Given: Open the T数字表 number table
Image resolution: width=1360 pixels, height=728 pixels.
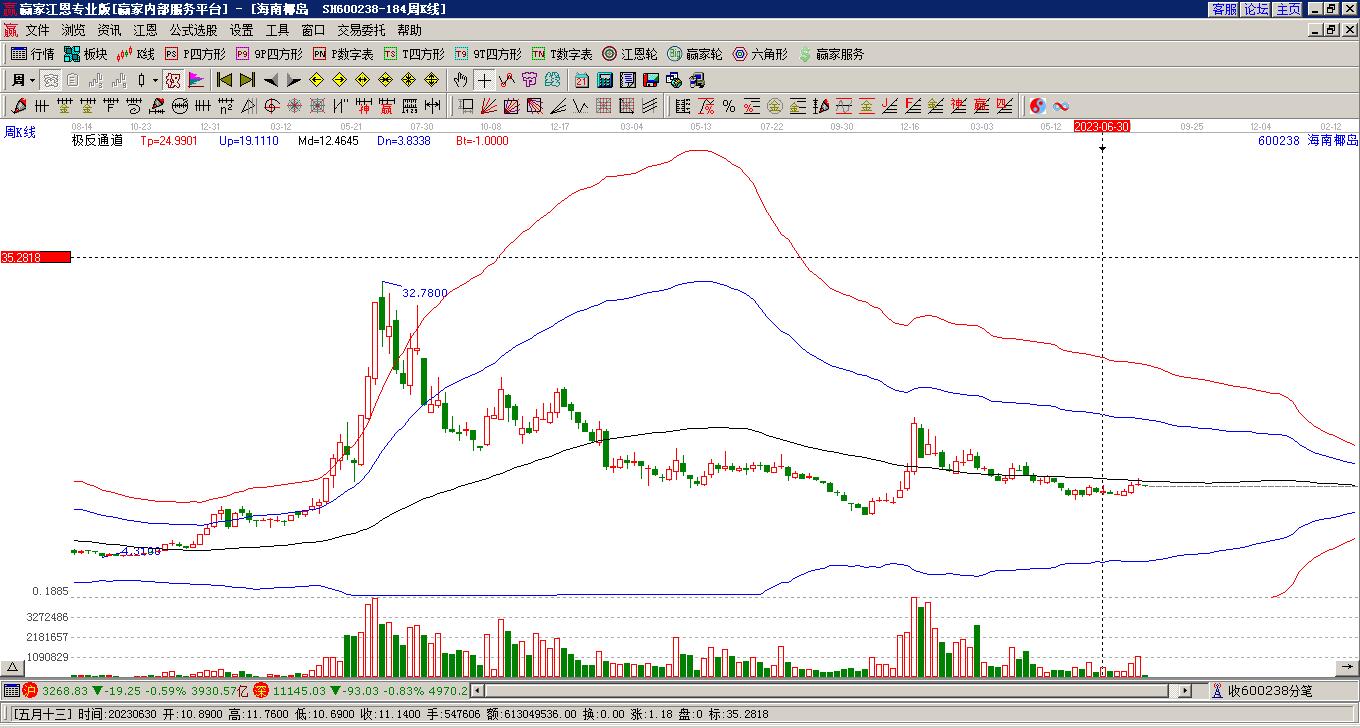Looking at the screenshot, I should pos(562,54).
